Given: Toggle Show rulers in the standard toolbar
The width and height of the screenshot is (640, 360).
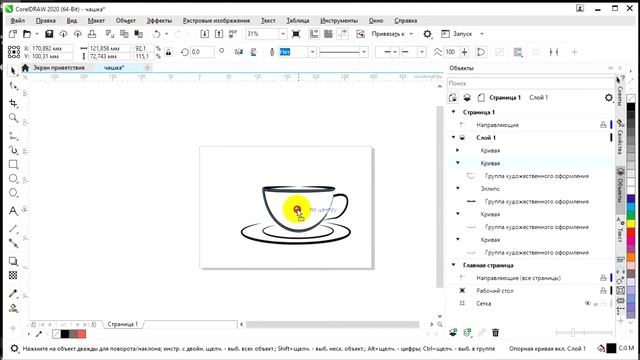Looking at the screenshot, I should [x=314, y=34].
